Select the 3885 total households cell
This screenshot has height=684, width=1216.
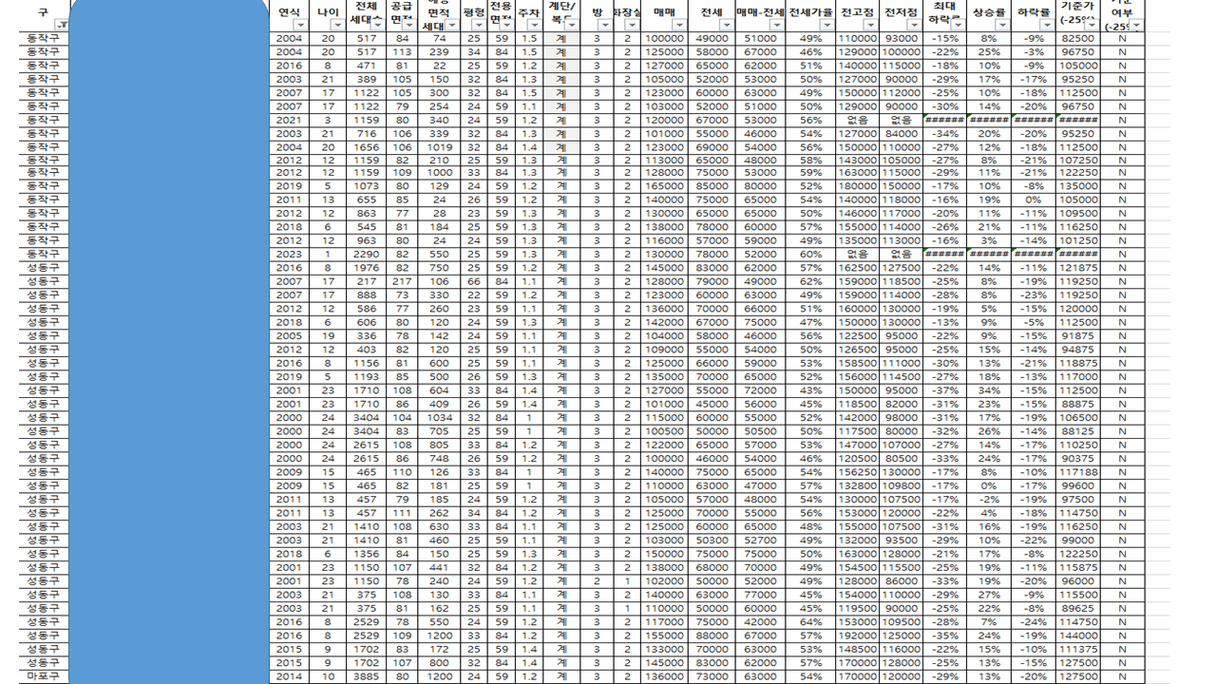[x=367, y=676]
